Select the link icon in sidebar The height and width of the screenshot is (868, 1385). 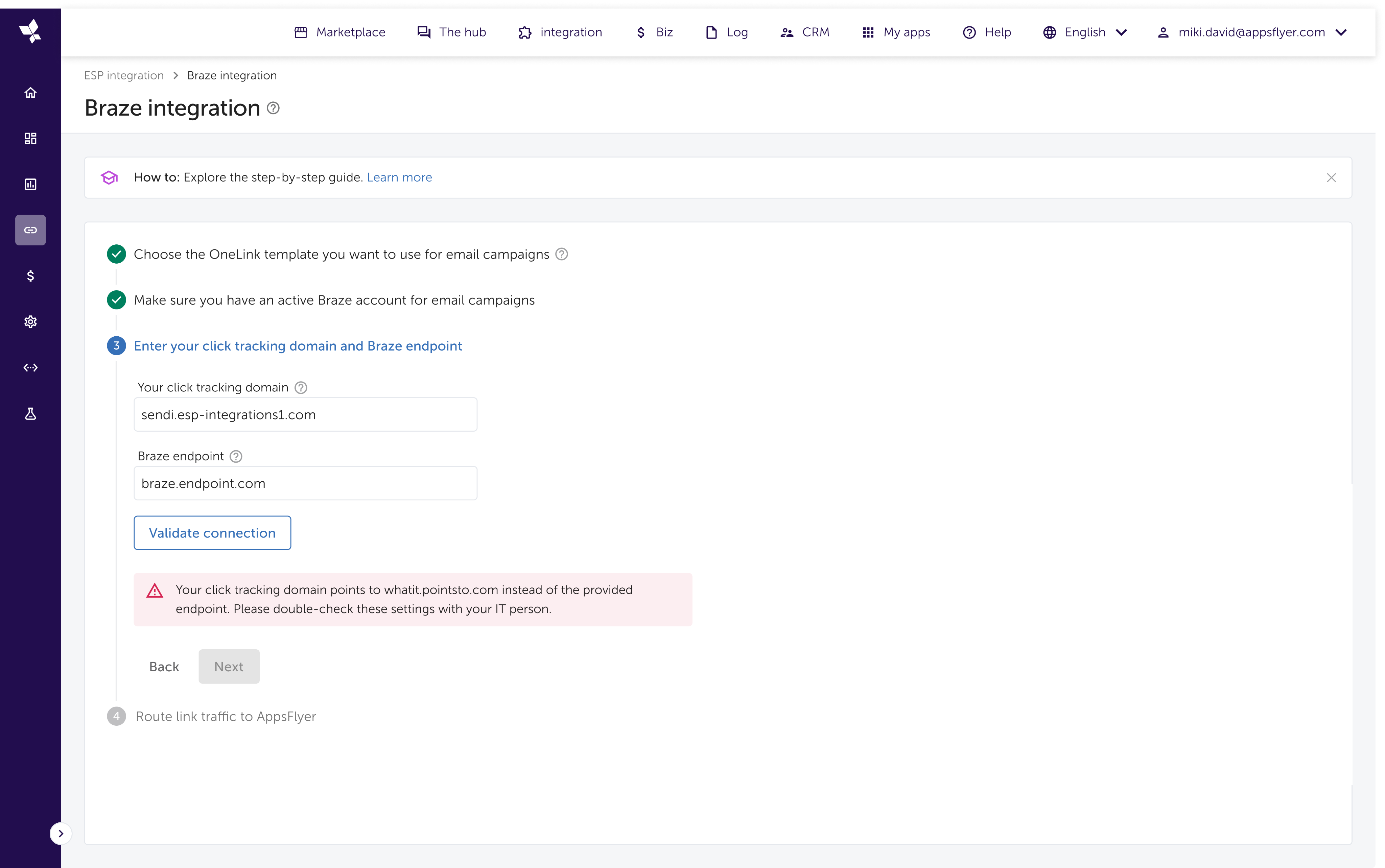click(30, 230)
